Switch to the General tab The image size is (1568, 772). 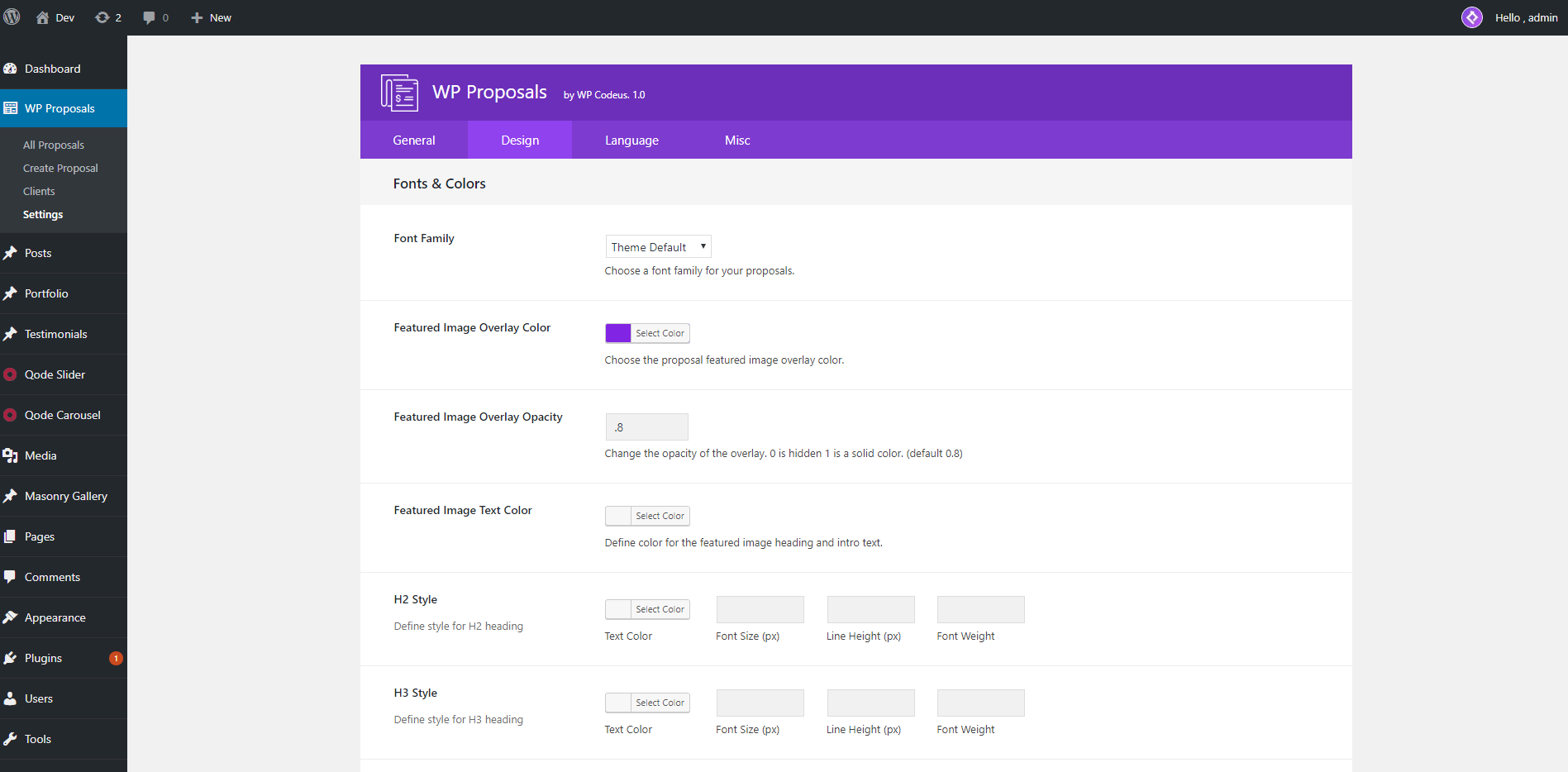(414, 140)
